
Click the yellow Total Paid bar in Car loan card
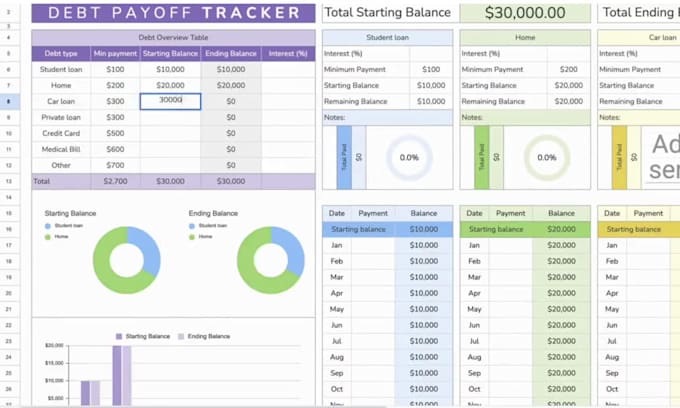click(619, 158)
